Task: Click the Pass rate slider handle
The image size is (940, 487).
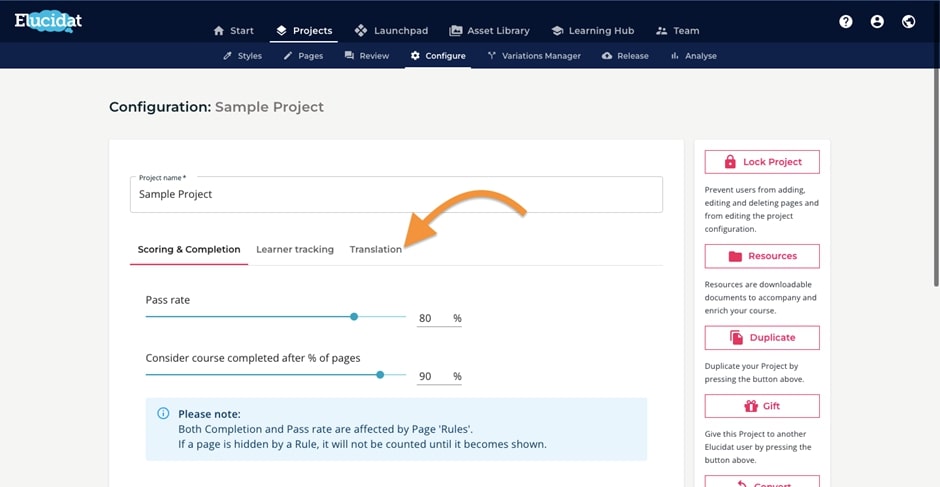Action: click(x=354, y=317)
